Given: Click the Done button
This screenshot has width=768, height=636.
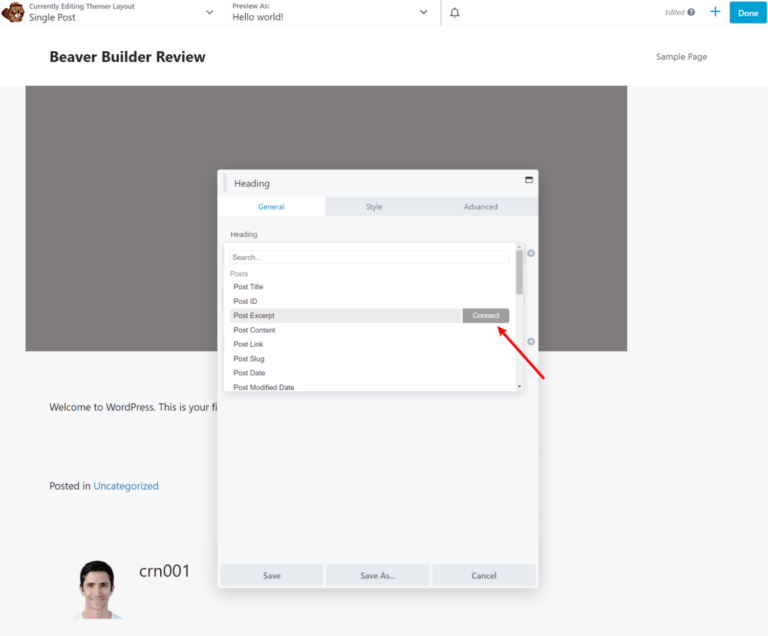Looking at the screenshot, I should (x=748, y=13).
